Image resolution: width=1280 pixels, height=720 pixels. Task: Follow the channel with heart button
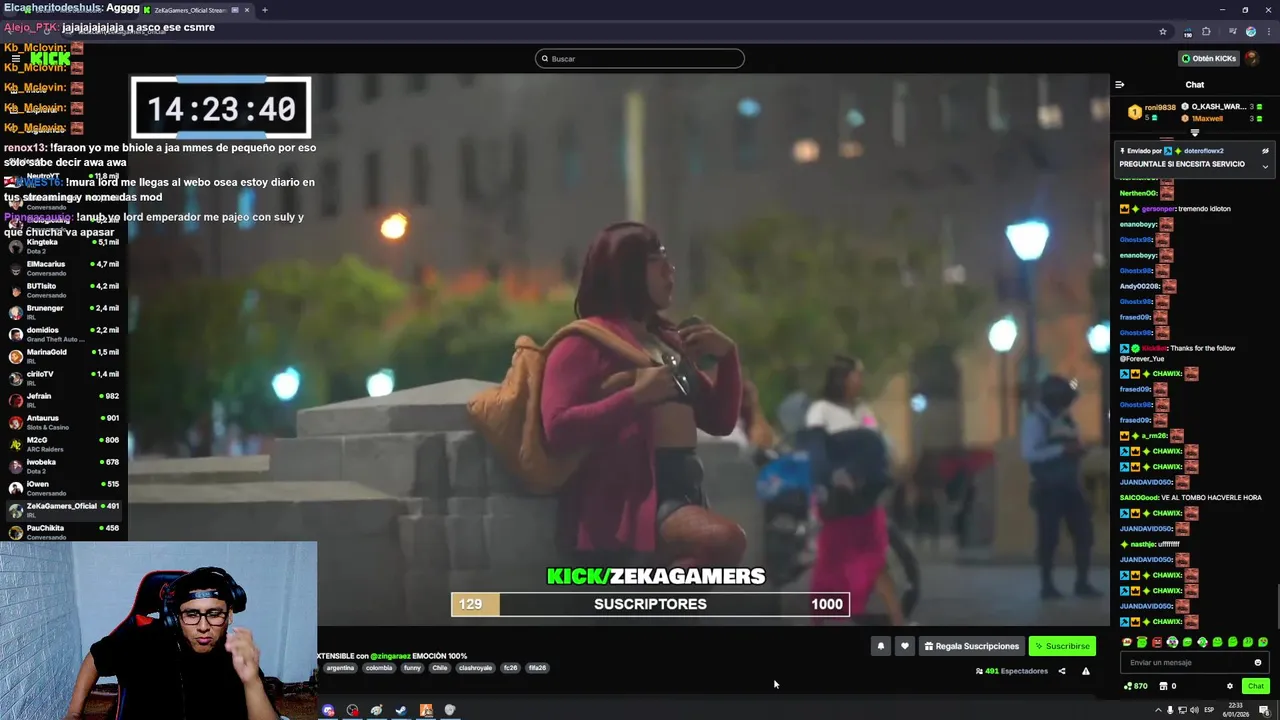click(905, 646)
